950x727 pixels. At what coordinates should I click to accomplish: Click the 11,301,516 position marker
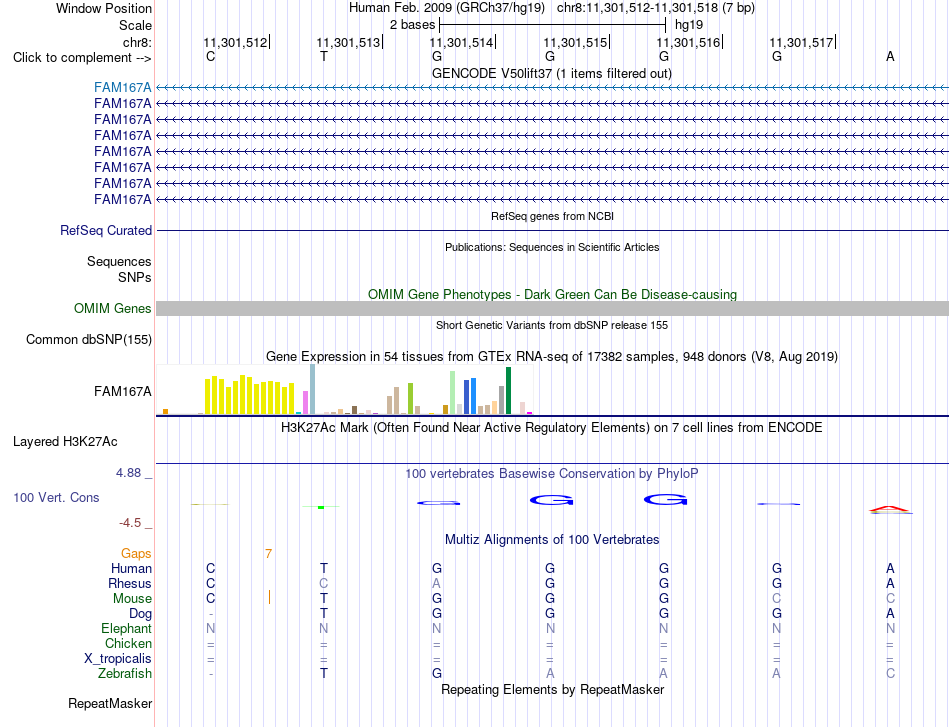click(x=689, y=42)
